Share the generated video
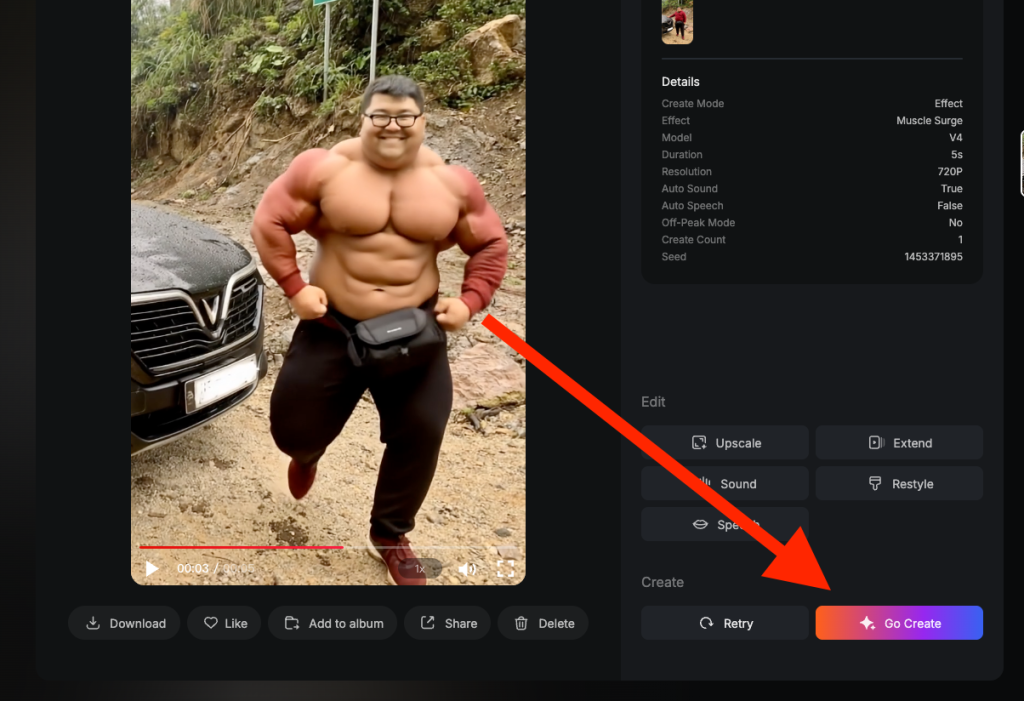 448,623
